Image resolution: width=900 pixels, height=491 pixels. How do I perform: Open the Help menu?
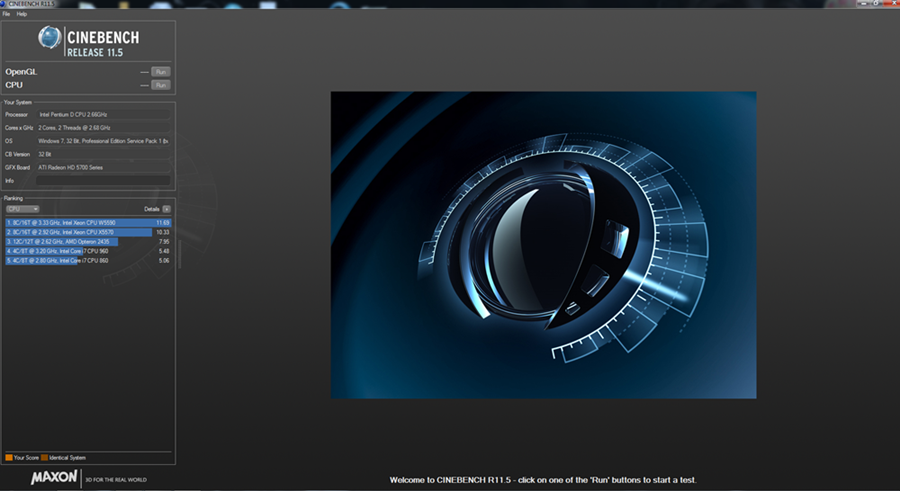click(21, 14)
